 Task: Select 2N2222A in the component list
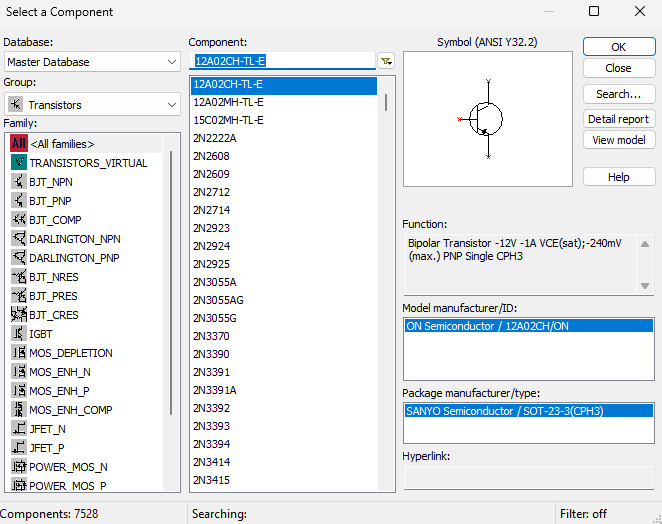[213, 138]
